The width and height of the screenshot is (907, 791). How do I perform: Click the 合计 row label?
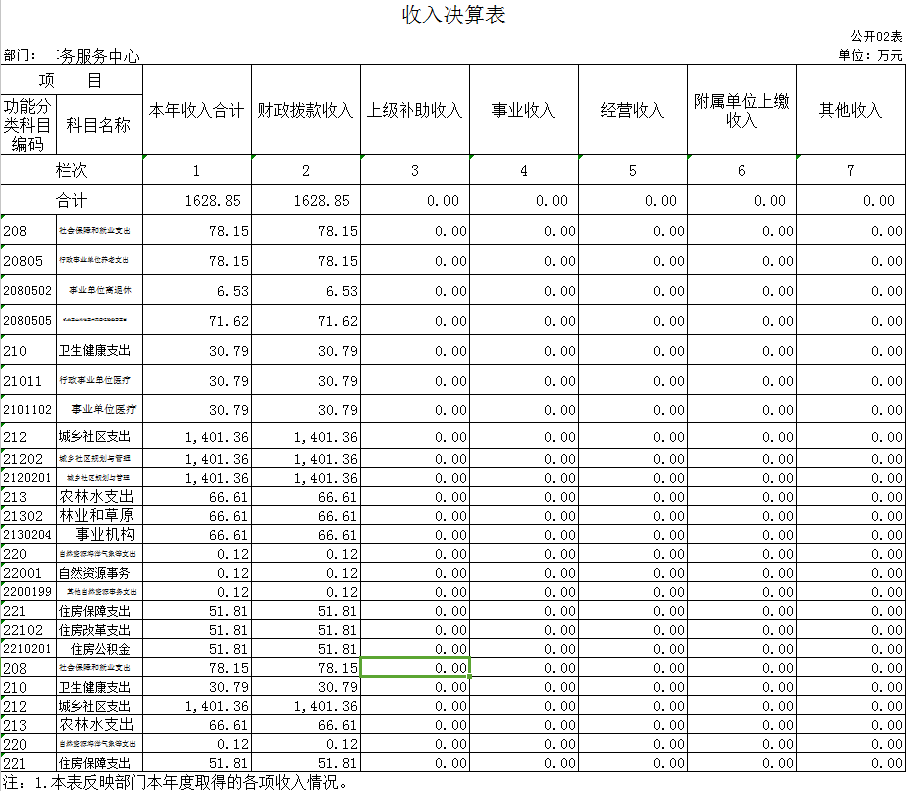(x=71, y=201)
